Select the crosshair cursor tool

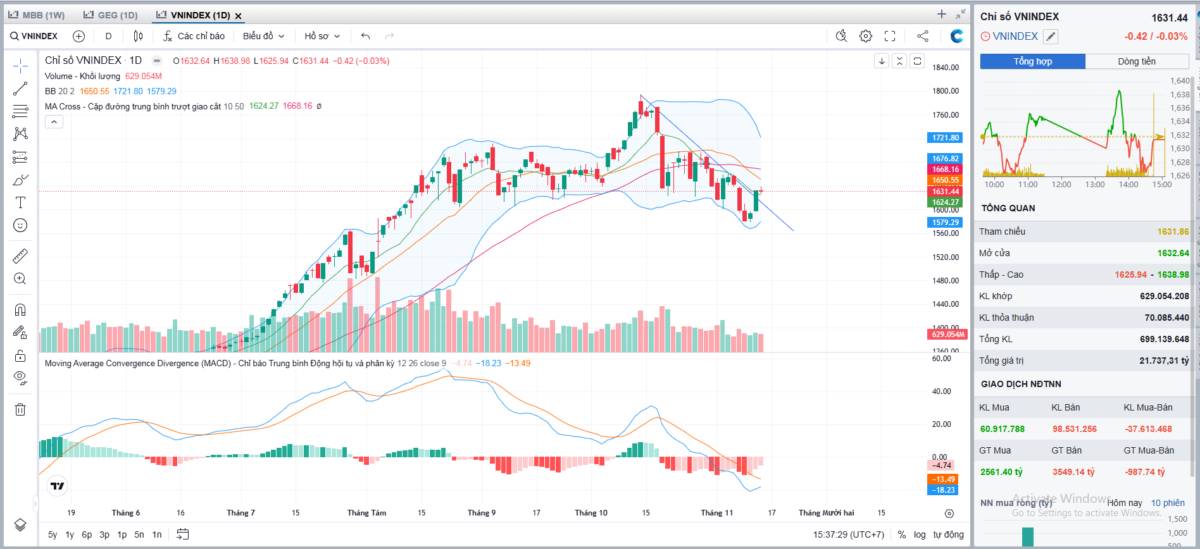coord(20,66)
